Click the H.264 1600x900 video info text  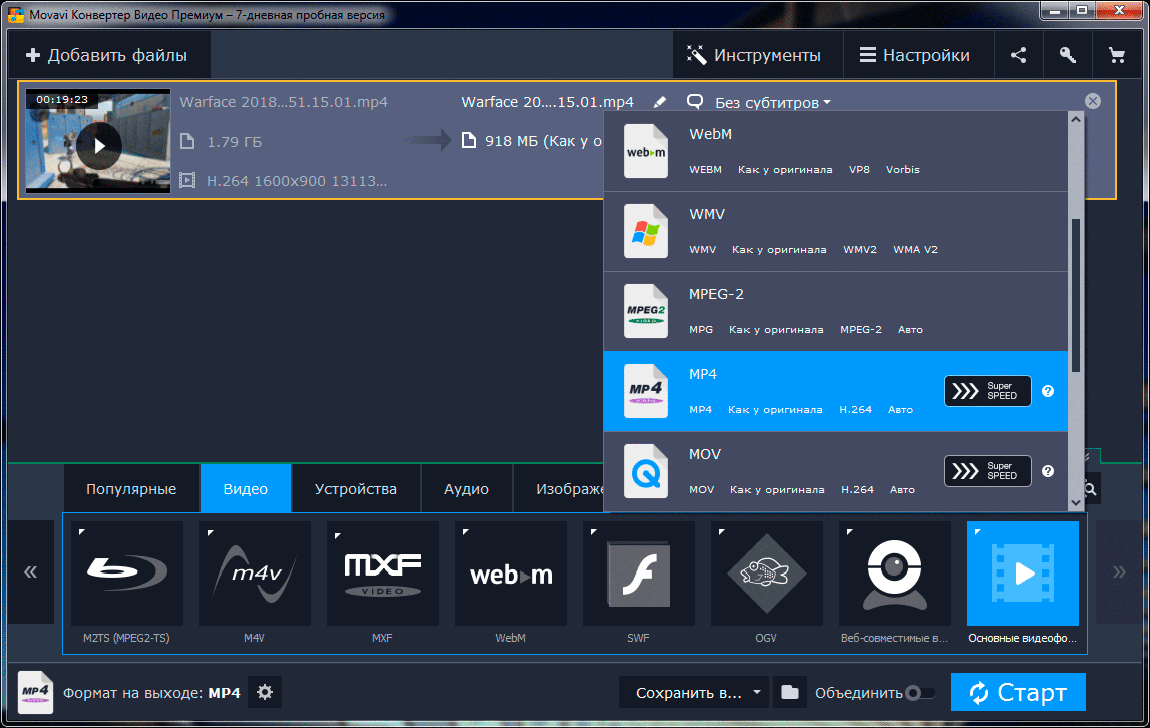[296, 180]
